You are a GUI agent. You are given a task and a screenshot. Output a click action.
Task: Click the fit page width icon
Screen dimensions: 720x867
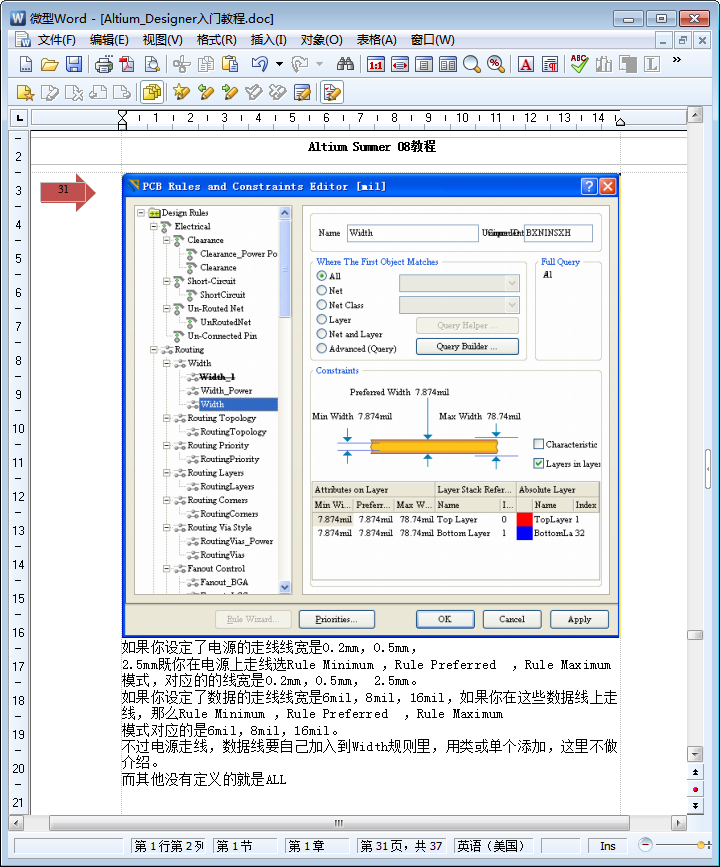point(400,65)
